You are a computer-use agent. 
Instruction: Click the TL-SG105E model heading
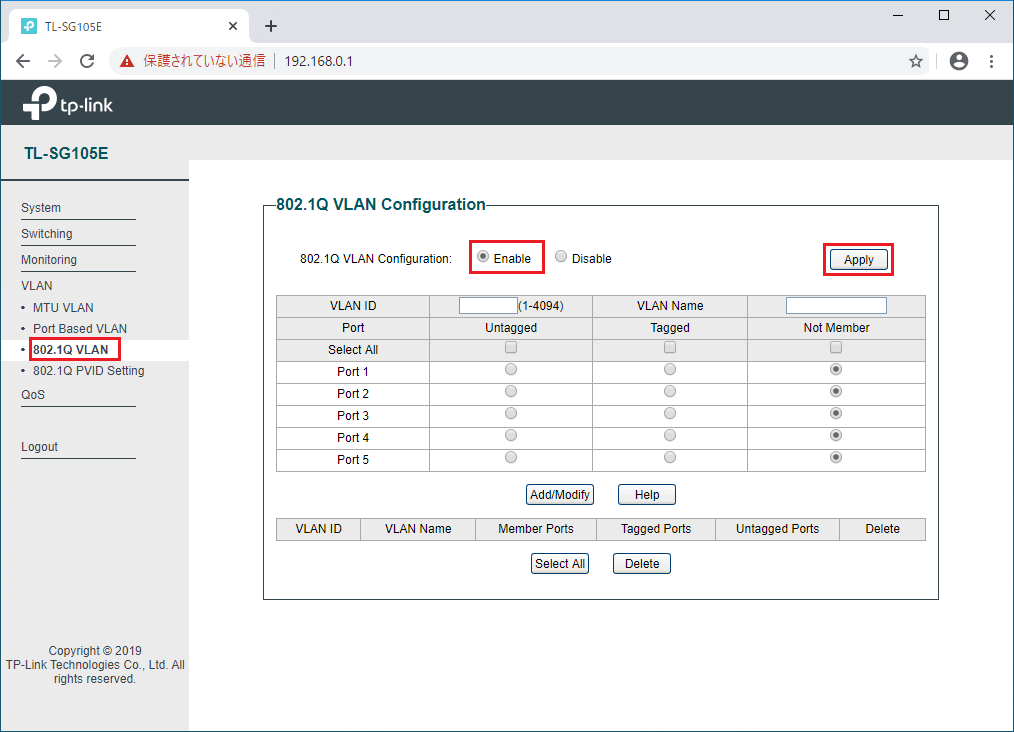pos(66,154)
